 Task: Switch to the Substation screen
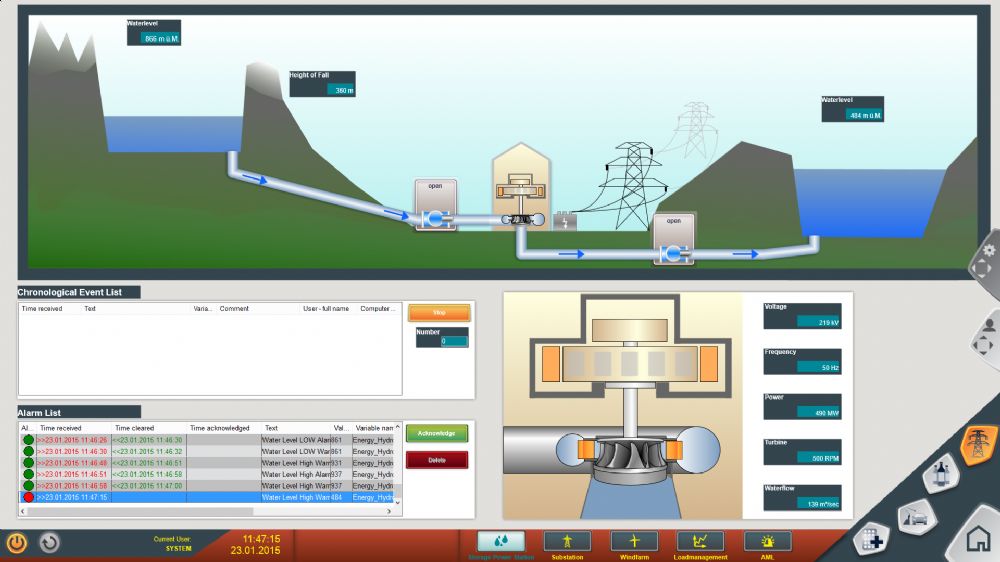(567, 542)
